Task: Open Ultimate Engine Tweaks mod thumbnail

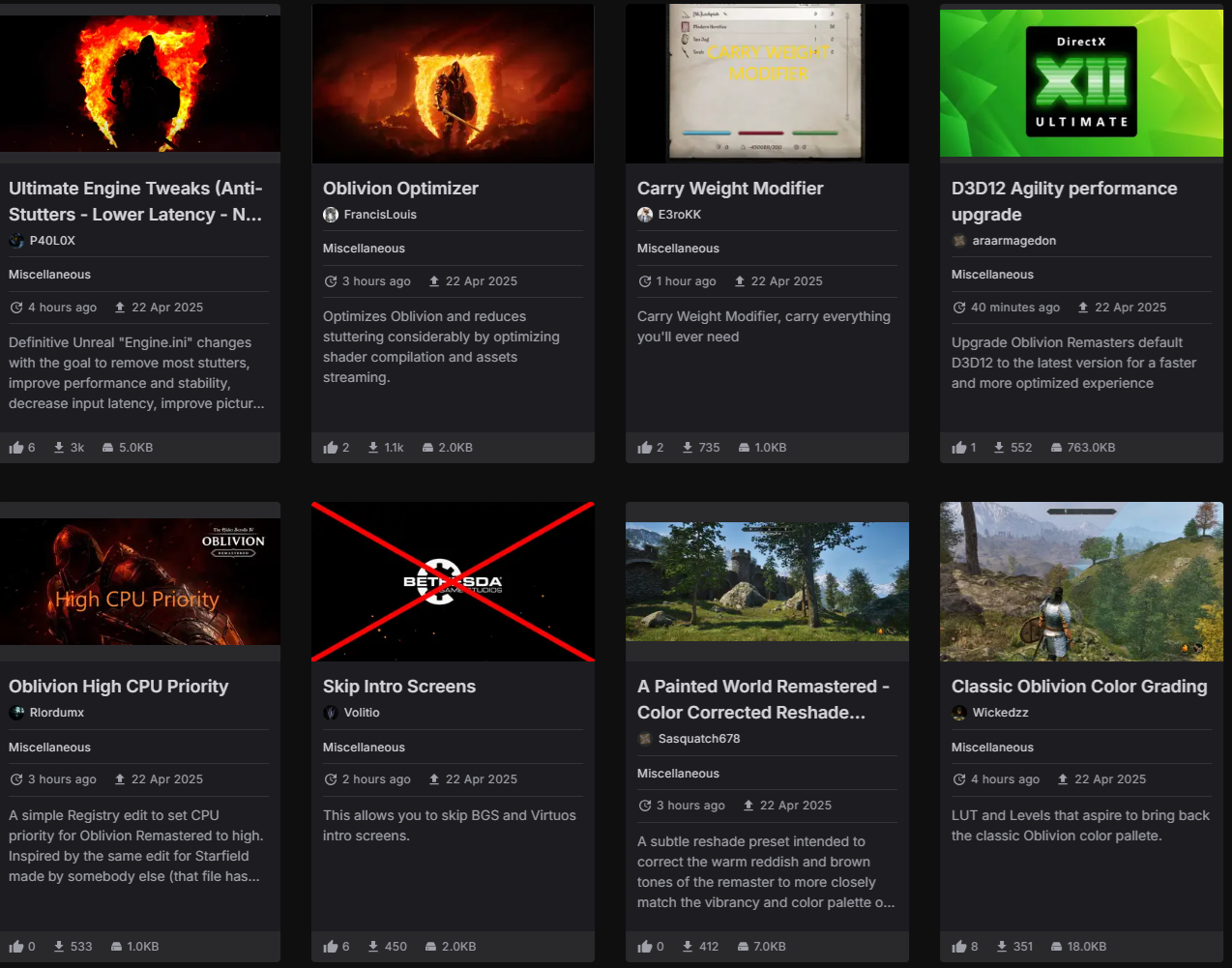Action: (x=140, y=83)
